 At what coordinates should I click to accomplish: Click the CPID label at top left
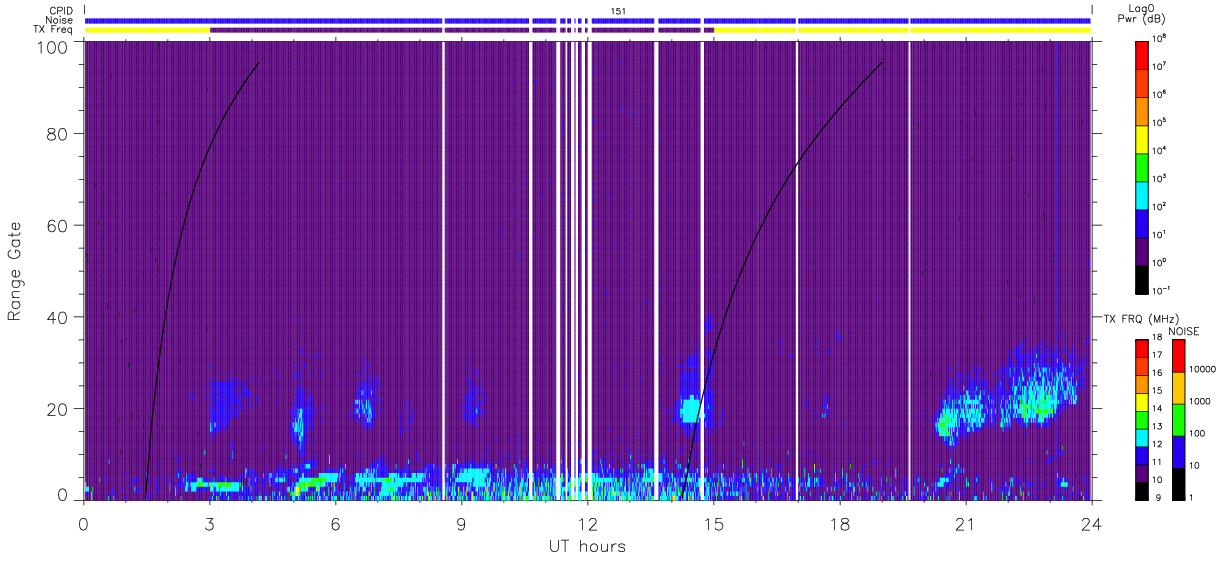click(x=60, y=10)
